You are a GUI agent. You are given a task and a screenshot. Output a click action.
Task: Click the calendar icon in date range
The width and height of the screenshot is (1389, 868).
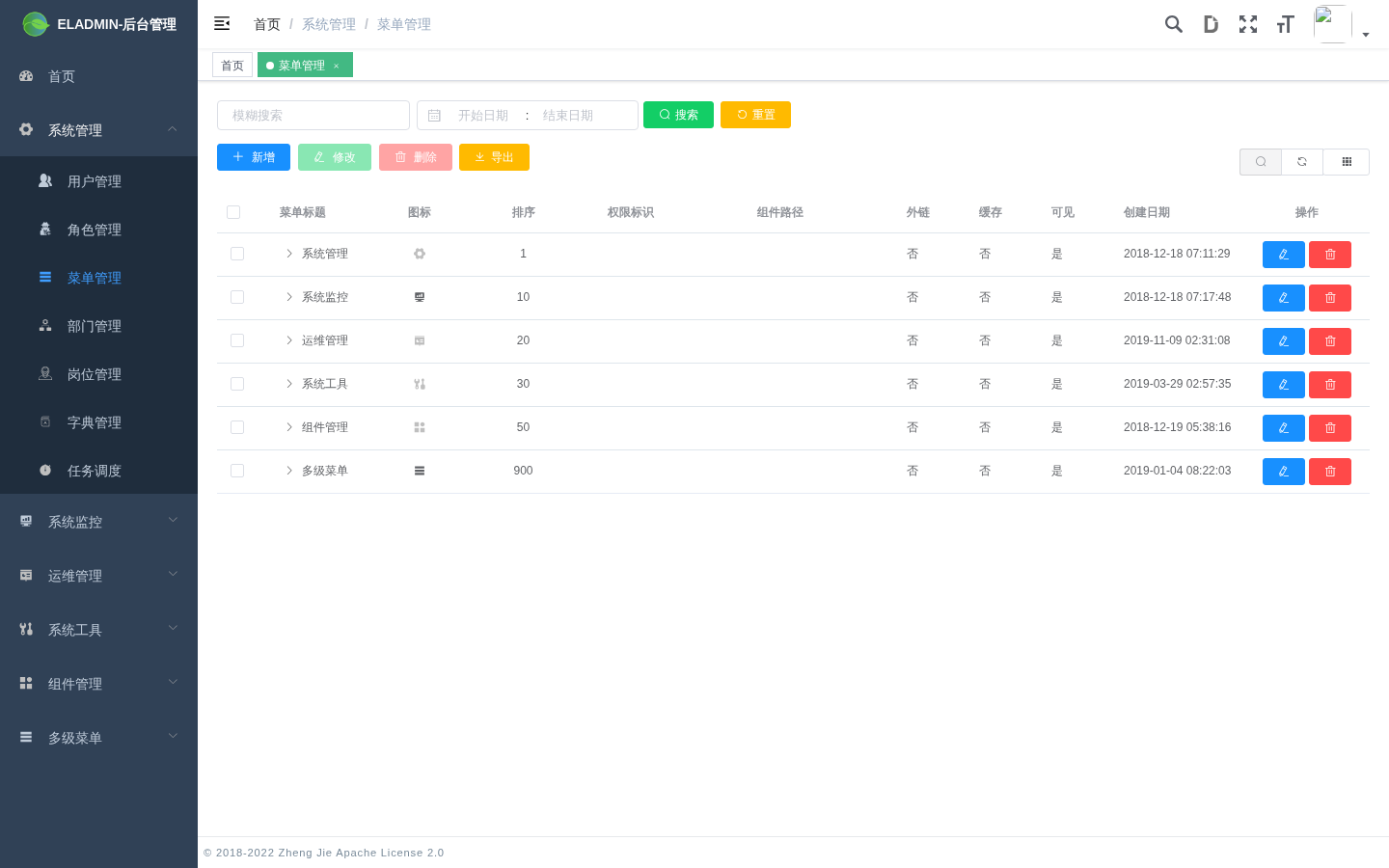pyautogui.click(x=434, y=116)
